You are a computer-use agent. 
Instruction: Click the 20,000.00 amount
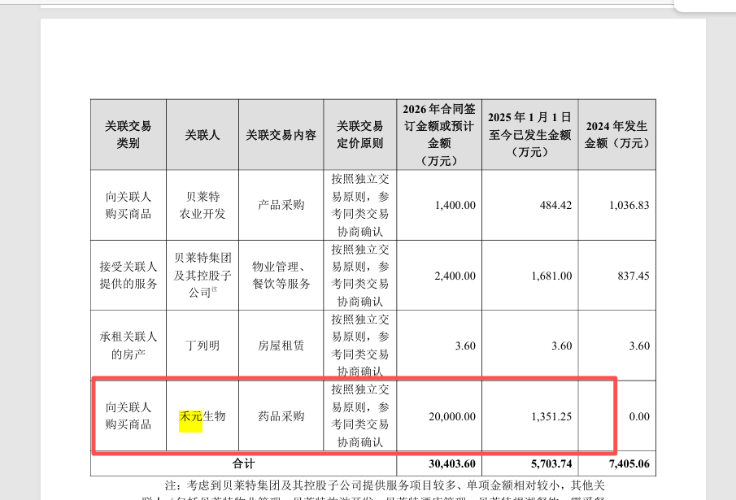(x=452, y=416)
